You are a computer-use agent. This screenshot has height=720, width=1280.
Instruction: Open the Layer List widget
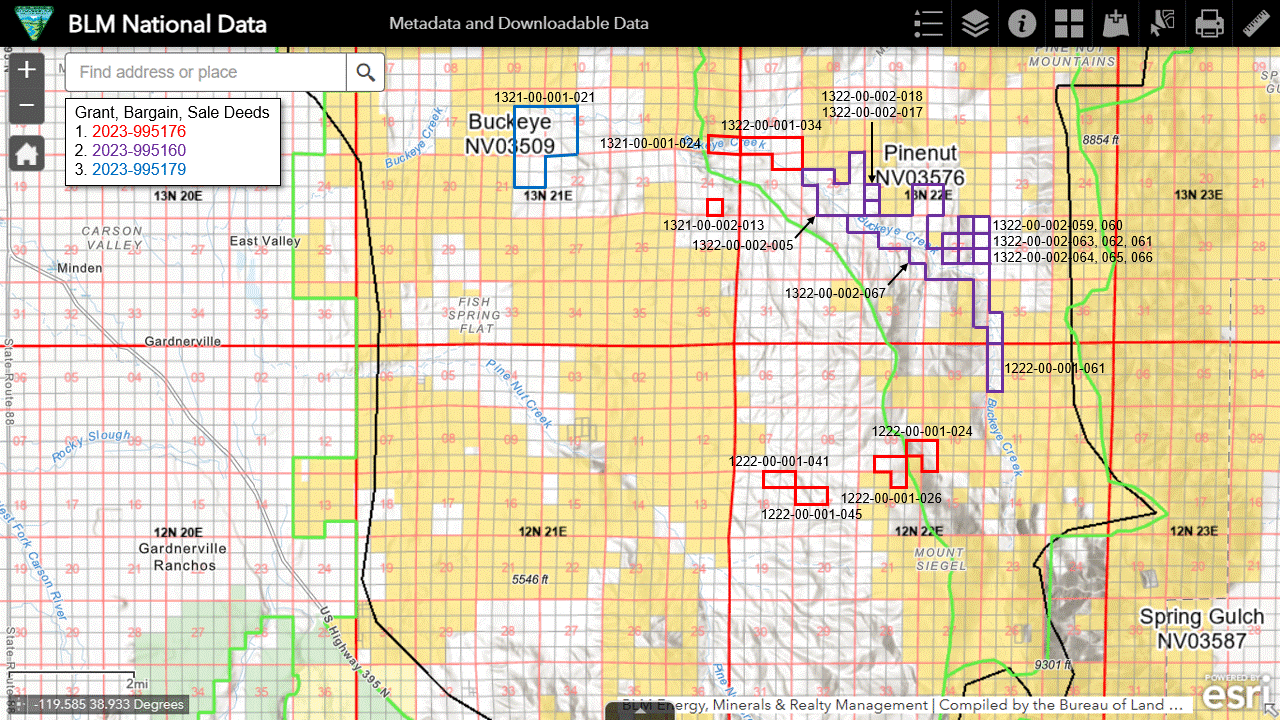(975, 23)
